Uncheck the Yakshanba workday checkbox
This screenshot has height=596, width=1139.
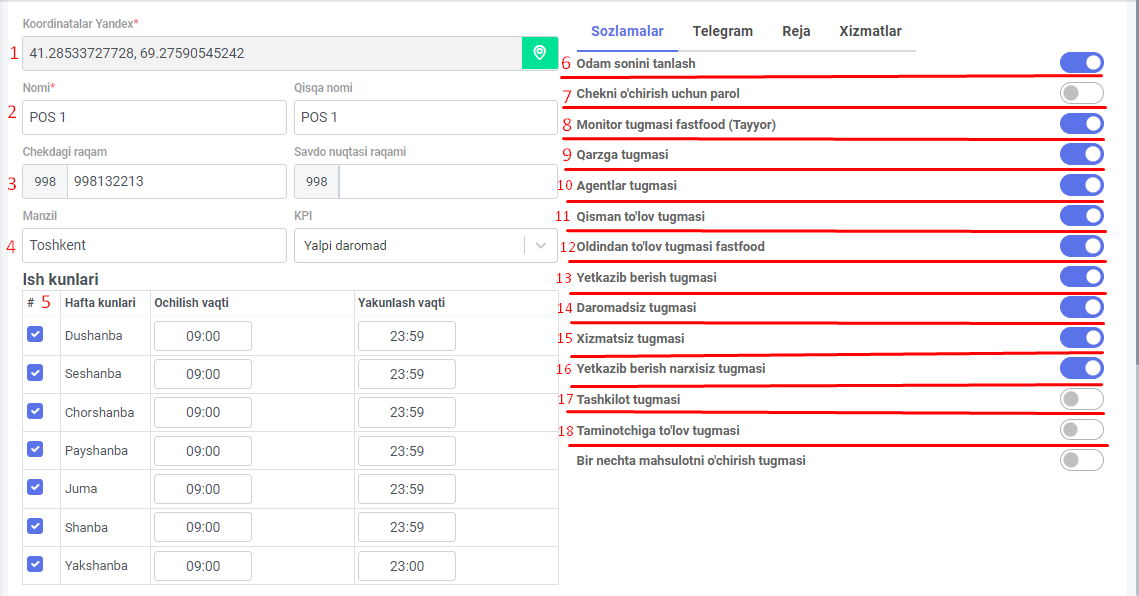coord(35,564)
